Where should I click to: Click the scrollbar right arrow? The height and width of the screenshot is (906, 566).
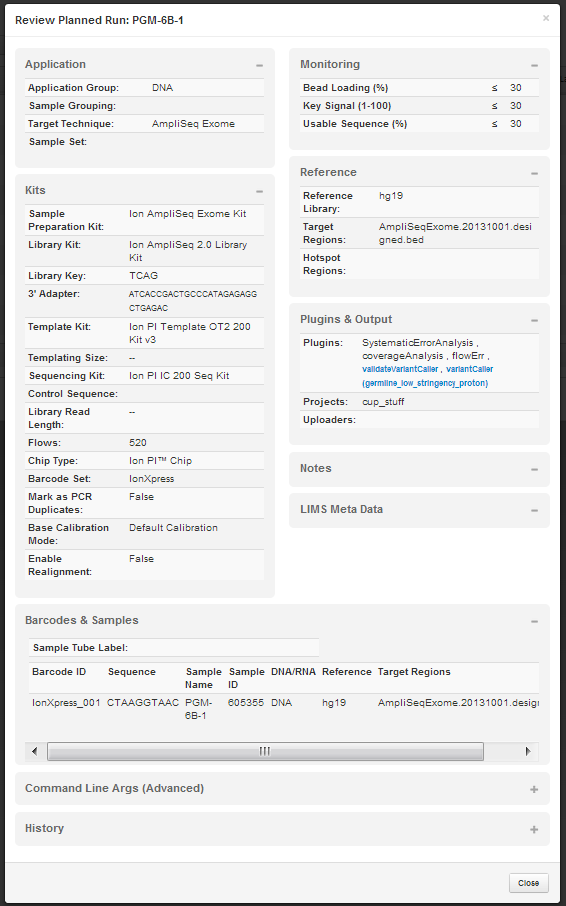click(x=527, y=751)
